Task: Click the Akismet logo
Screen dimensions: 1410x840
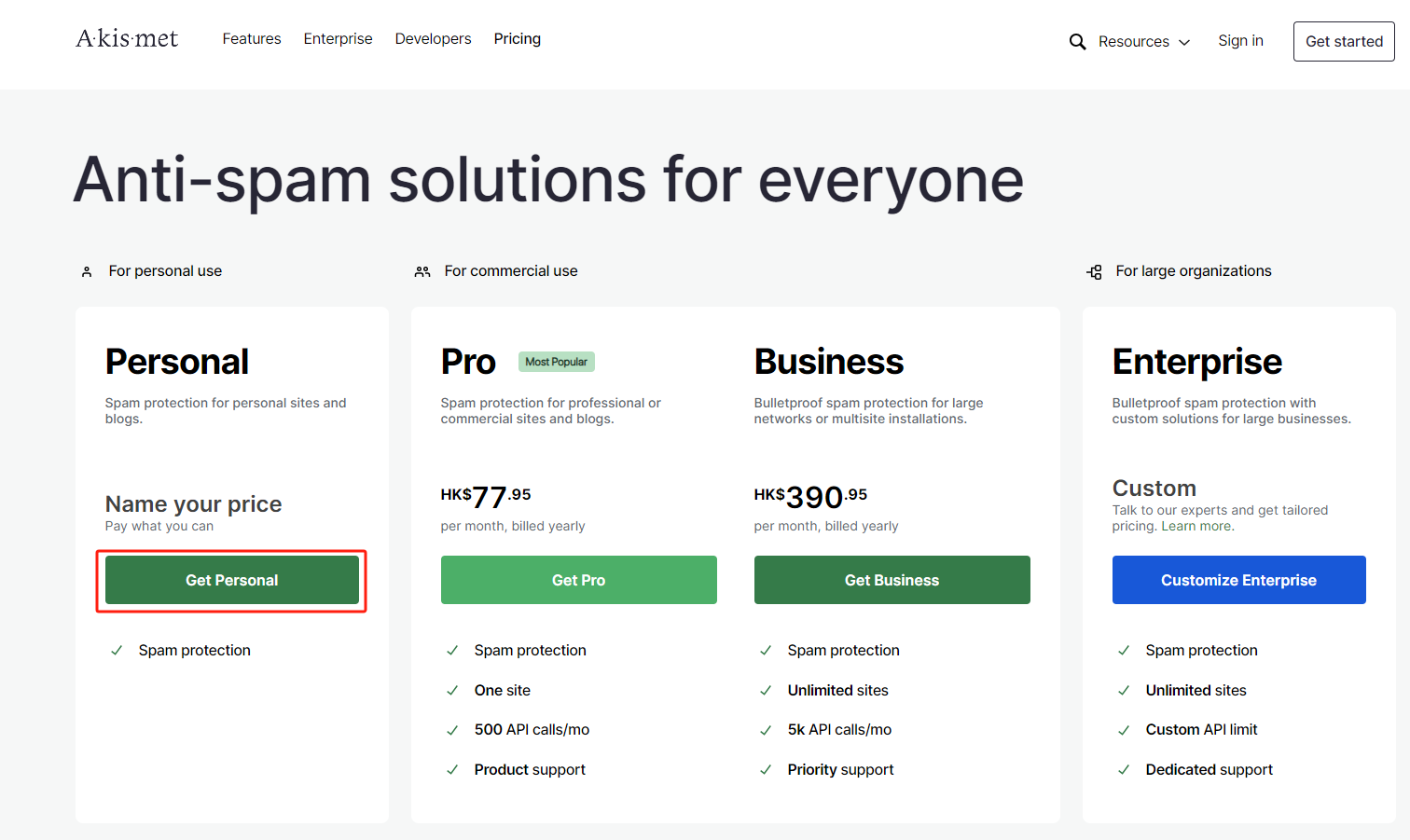Action: tap(127, 38)
